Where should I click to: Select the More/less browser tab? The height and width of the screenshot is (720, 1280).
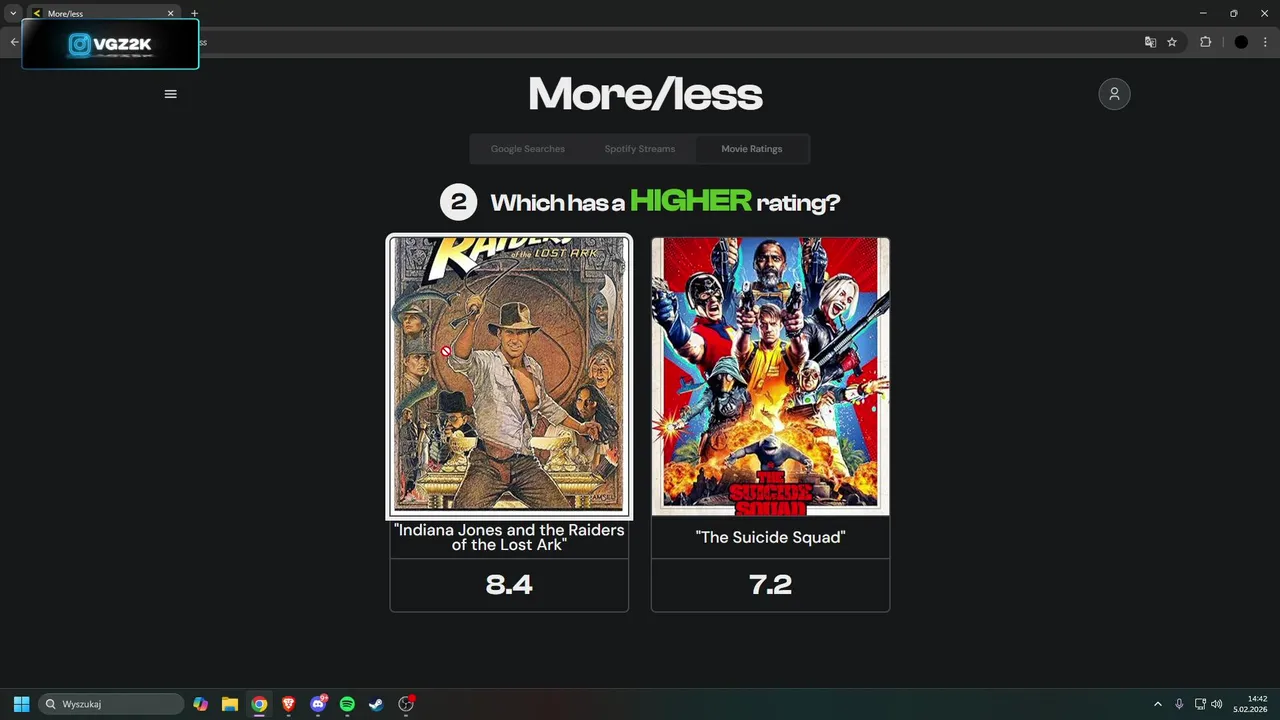point(103,13)
